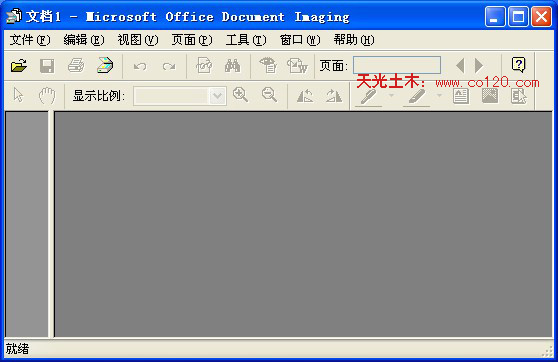Start scanning a new document icon
This screenshot has width=558, height=362.
[x=105, y=65]
